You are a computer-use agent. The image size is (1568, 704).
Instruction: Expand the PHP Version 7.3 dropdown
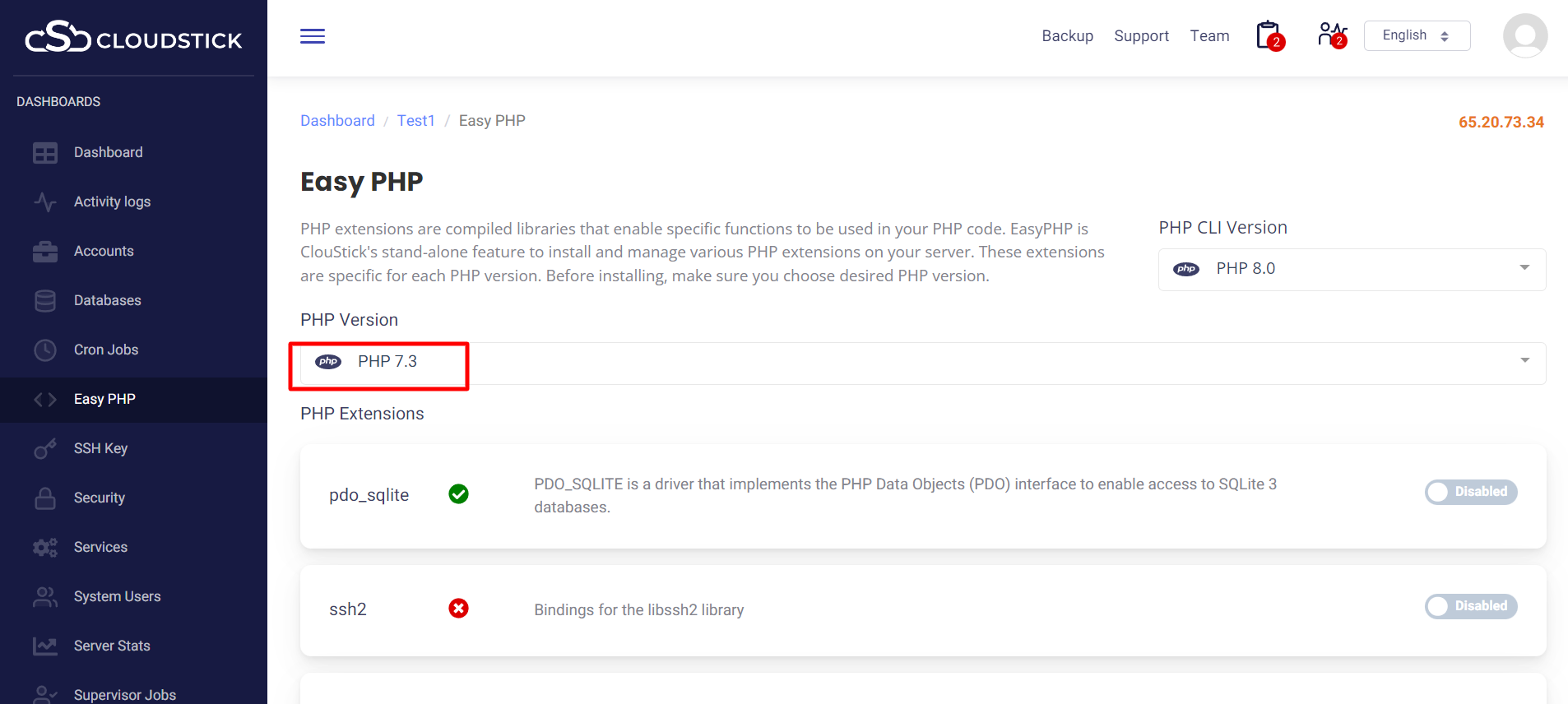coord(921,362)
